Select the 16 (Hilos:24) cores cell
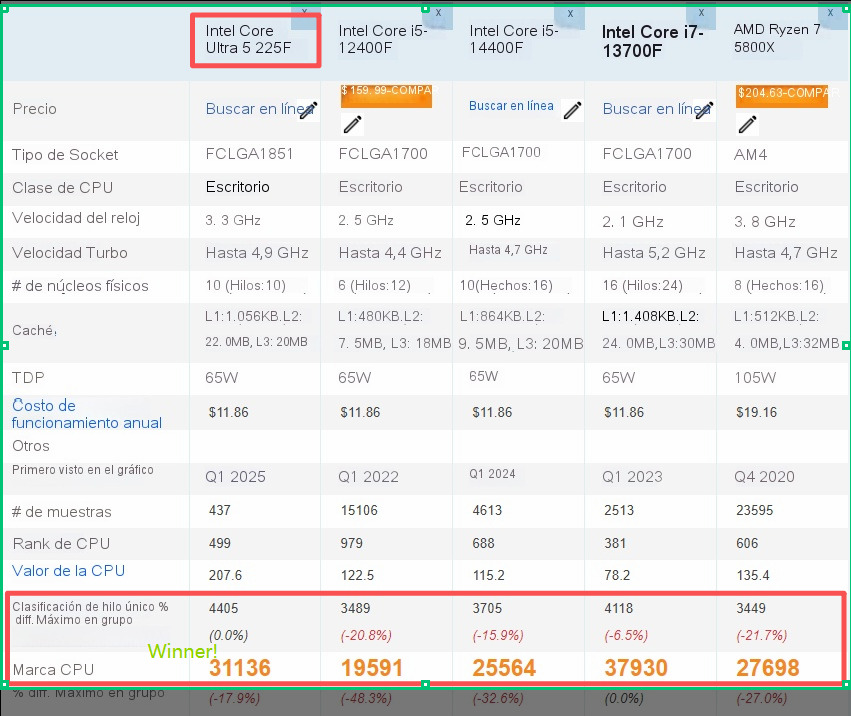This screenshot has height=716, width=851. pos(643,286)
